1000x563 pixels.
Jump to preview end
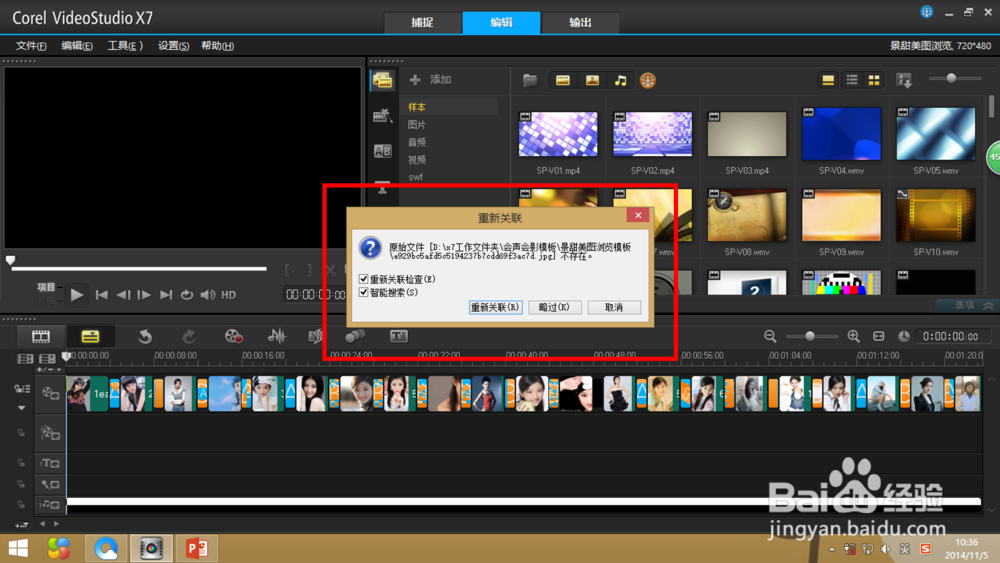166,295
